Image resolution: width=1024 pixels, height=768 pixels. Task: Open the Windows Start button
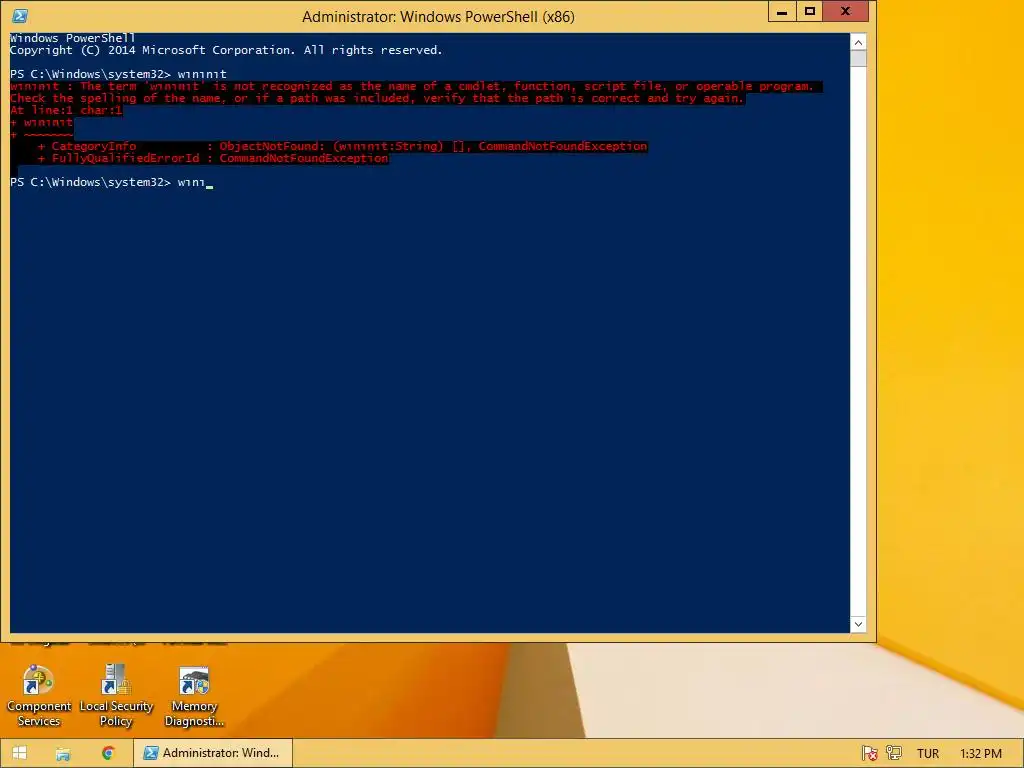(x=20, y=753)
